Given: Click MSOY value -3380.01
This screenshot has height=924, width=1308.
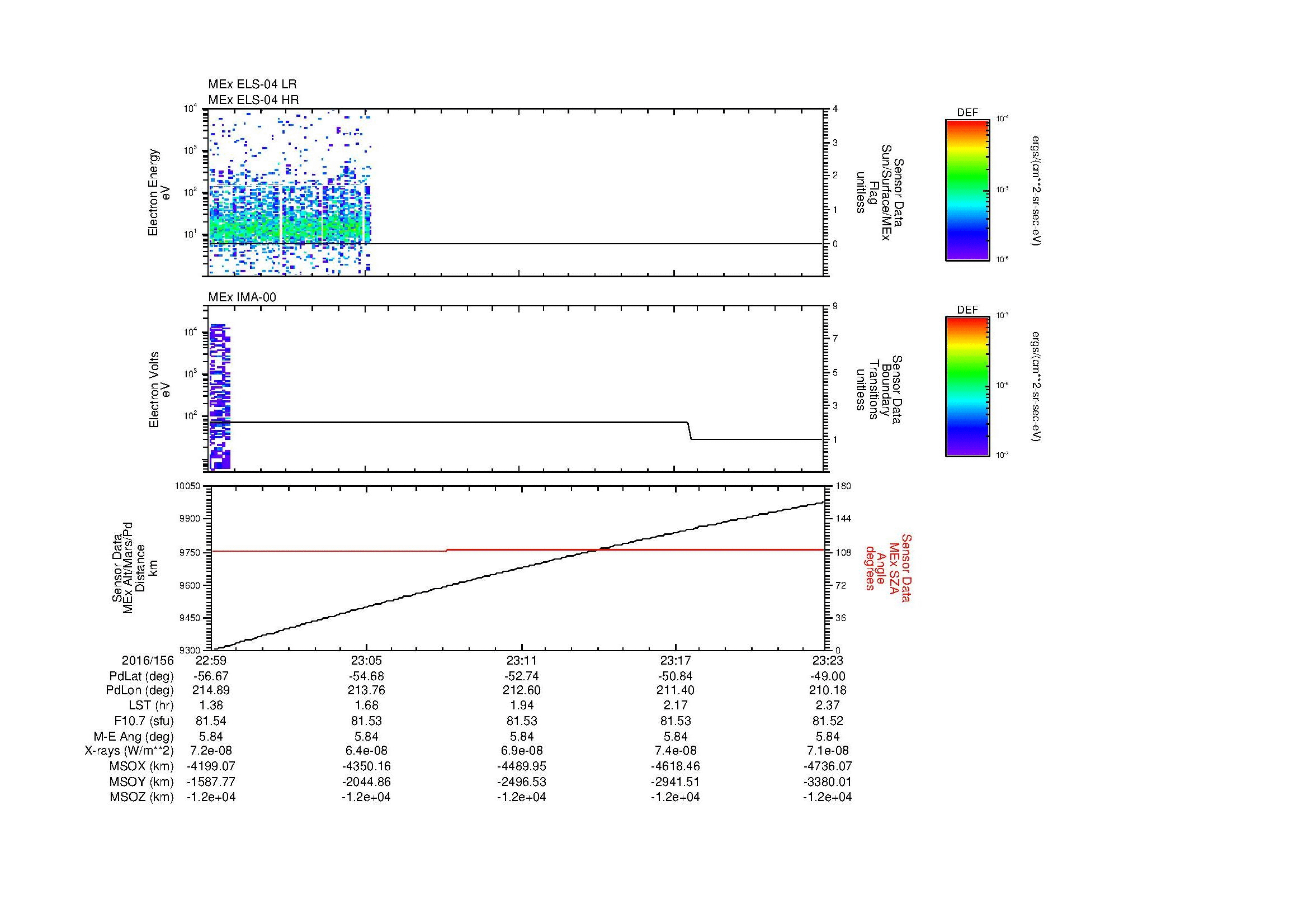Looking at the screenshot, I should point(827,782).
